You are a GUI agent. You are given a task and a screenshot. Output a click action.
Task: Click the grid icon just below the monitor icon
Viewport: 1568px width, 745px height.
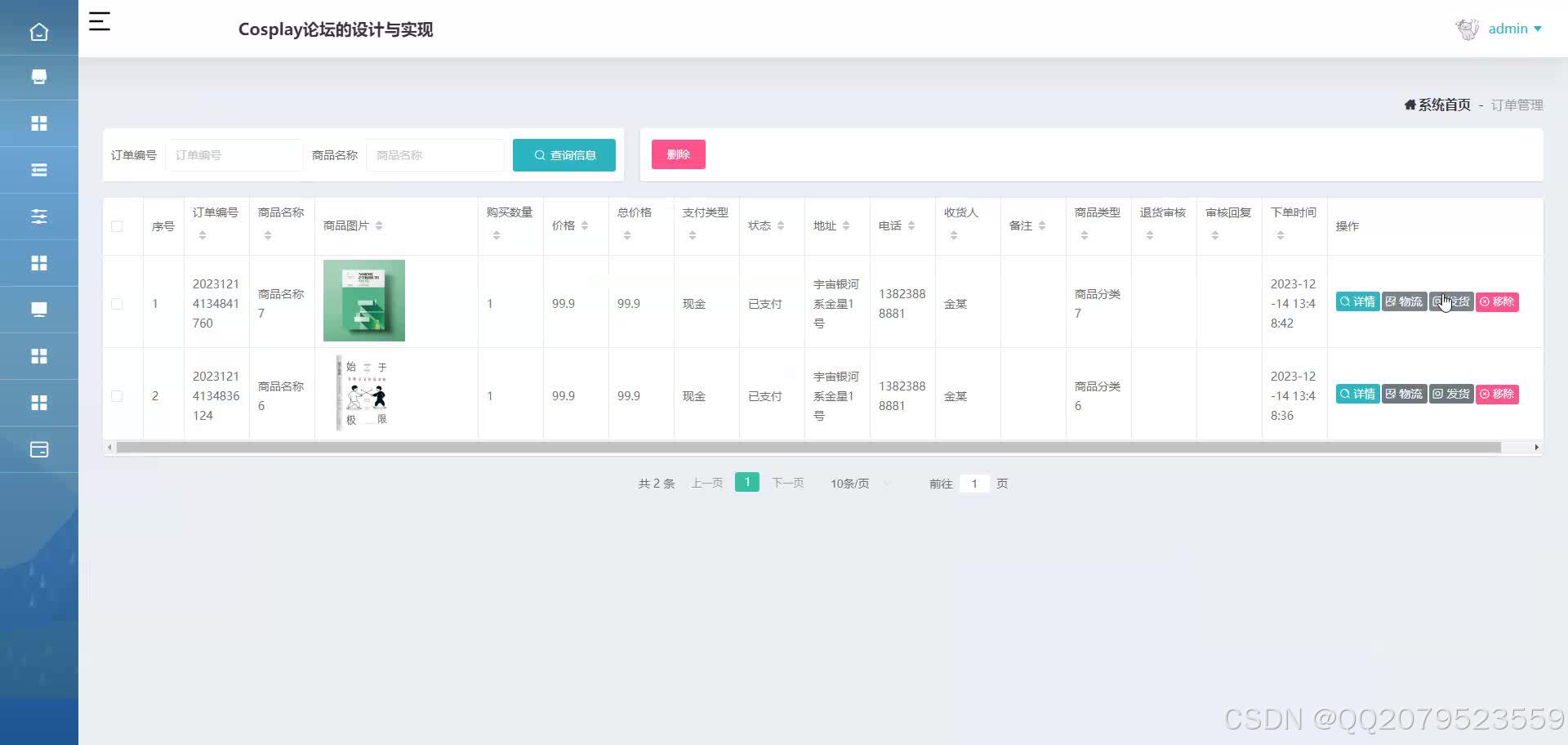coord(38,356)
